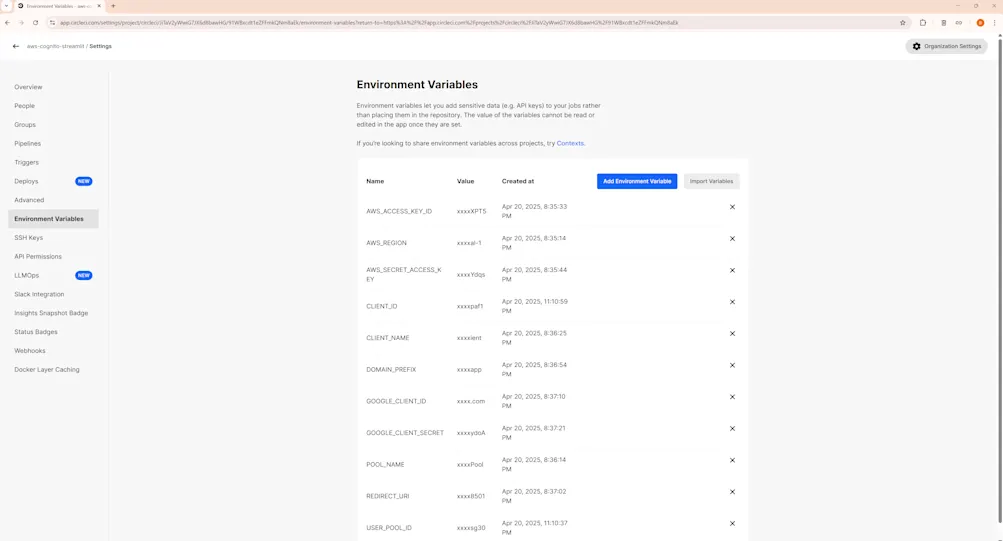Open the Chrome three-dot menu
The width and height of the screenshot is (1003, 541).
[995, 22]
